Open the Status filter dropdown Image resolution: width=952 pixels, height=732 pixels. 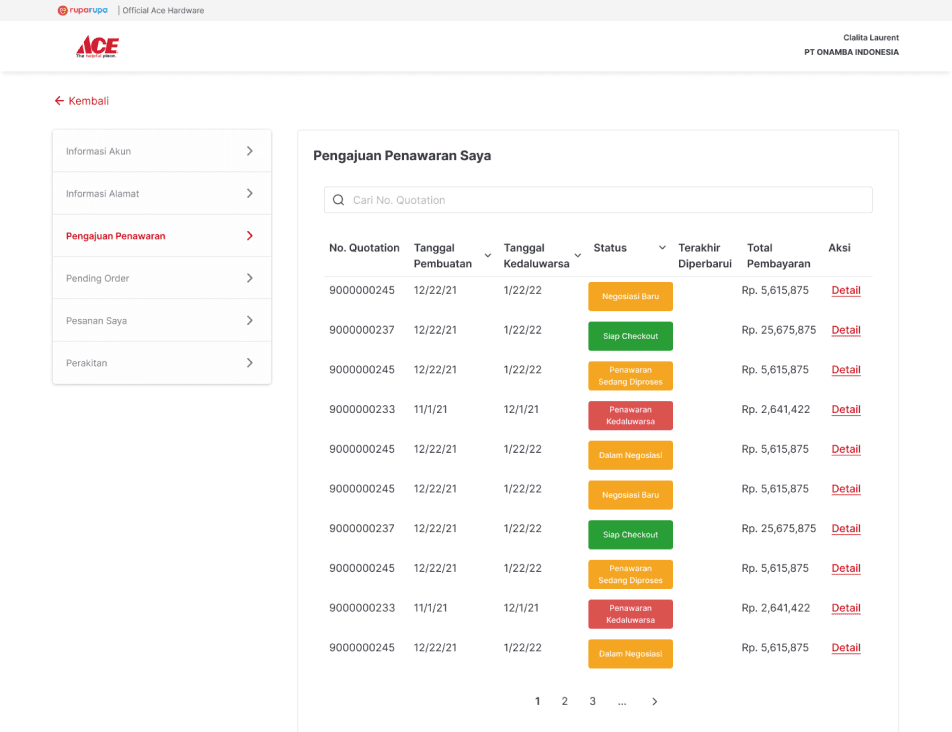click(662, 248)
